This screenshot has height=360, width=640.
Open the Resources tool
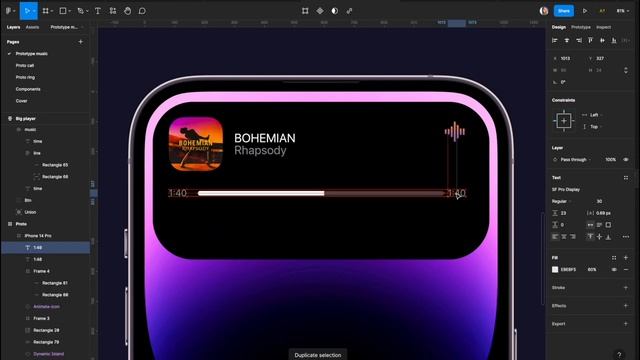tap(113, 11)
